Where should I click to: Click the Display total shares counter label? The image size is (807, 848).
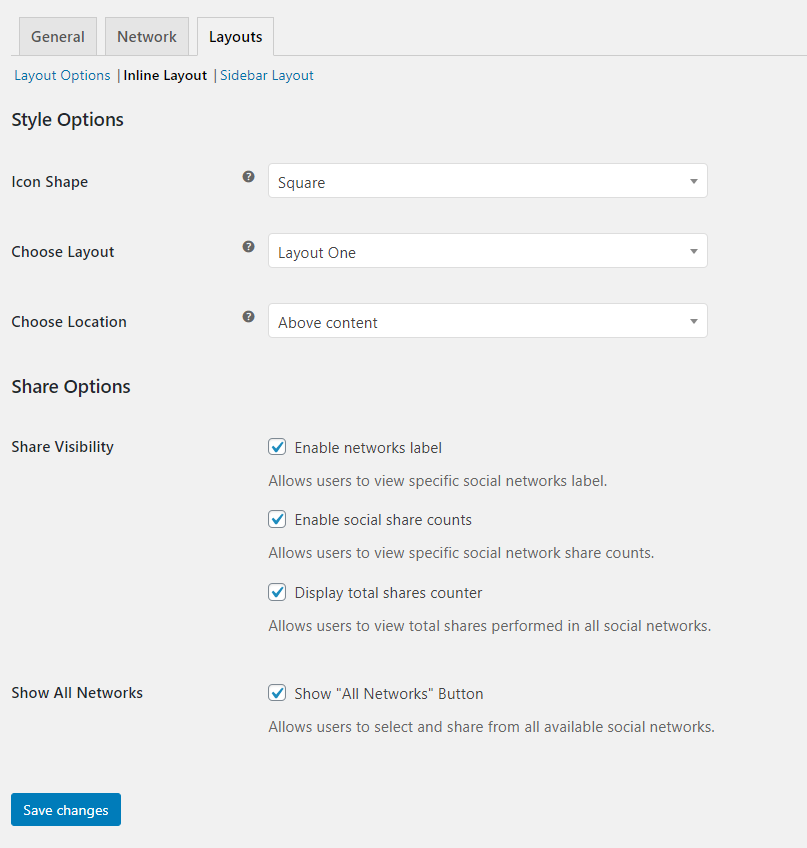[388, 593]
